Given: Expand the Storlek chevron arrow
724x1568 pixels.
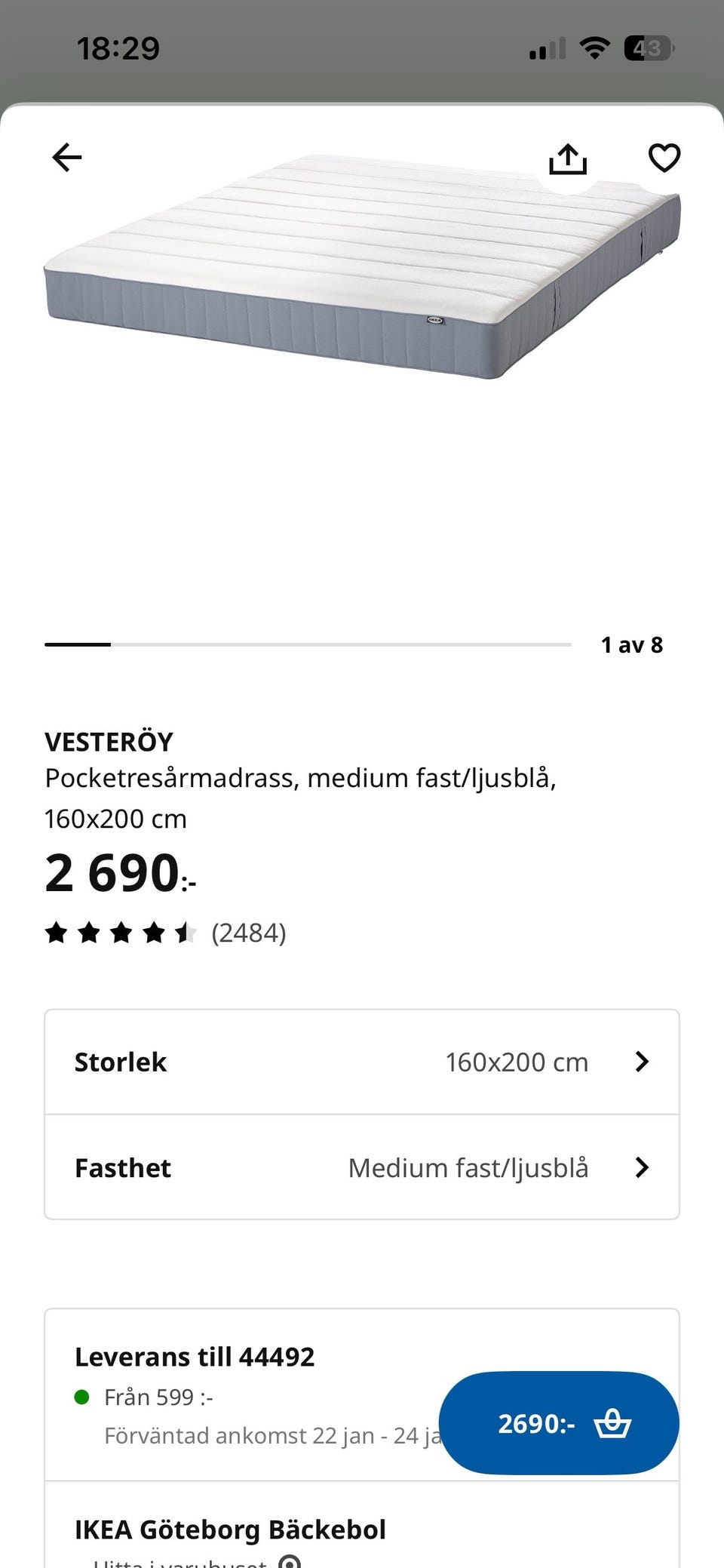Looking at the screenshot, I should pyautogui.click(x=642, y=1062).
